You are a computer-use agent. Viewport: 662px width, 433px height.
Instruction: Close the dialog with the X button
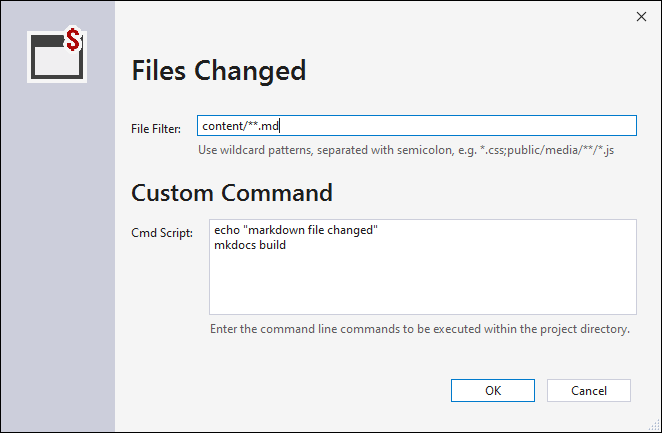(x=641, y=16)
